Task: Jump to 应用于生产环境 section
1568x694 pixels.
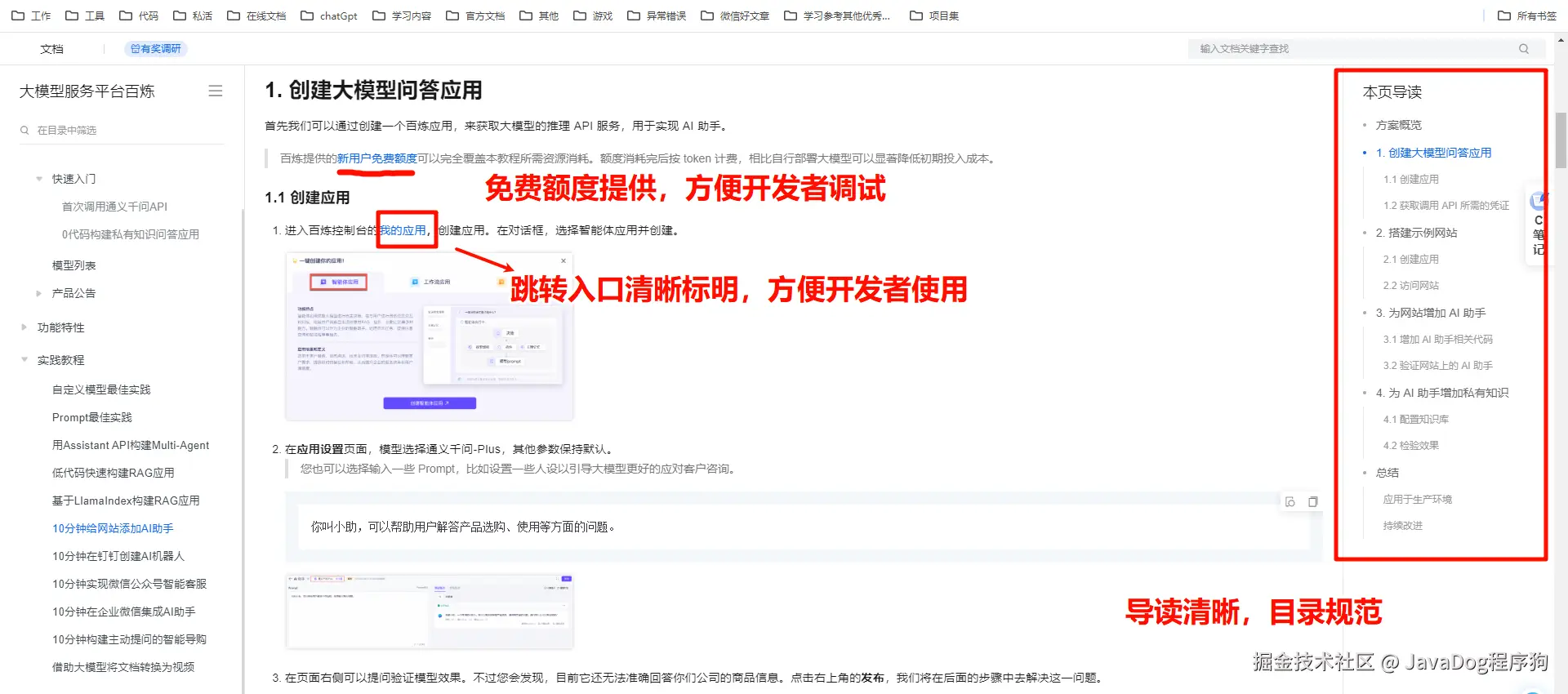Action: pos(1417,500)
